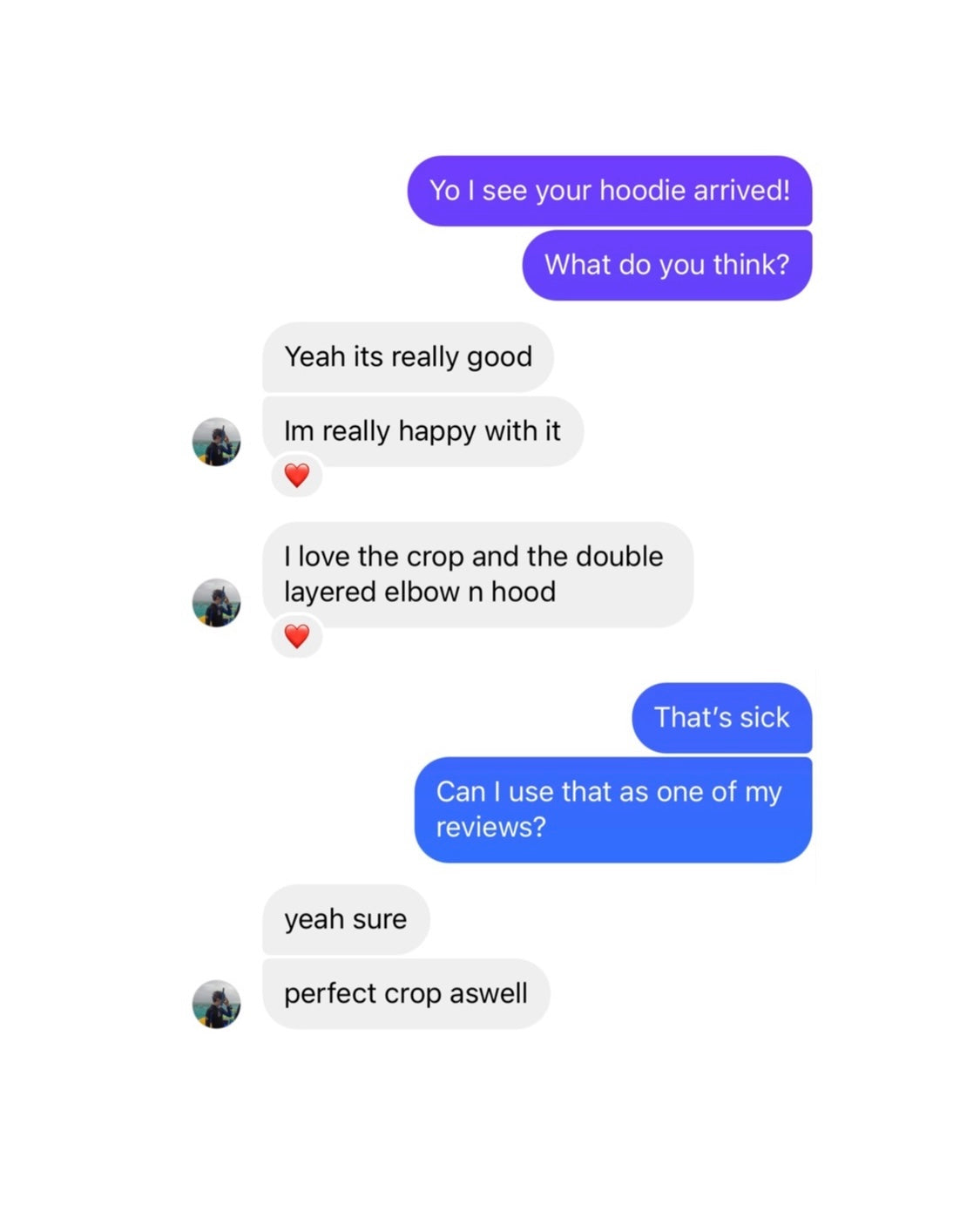Click the words 'double' in the gray message
The width and height of the screenshot is (980, 1225).
point(619,557)
